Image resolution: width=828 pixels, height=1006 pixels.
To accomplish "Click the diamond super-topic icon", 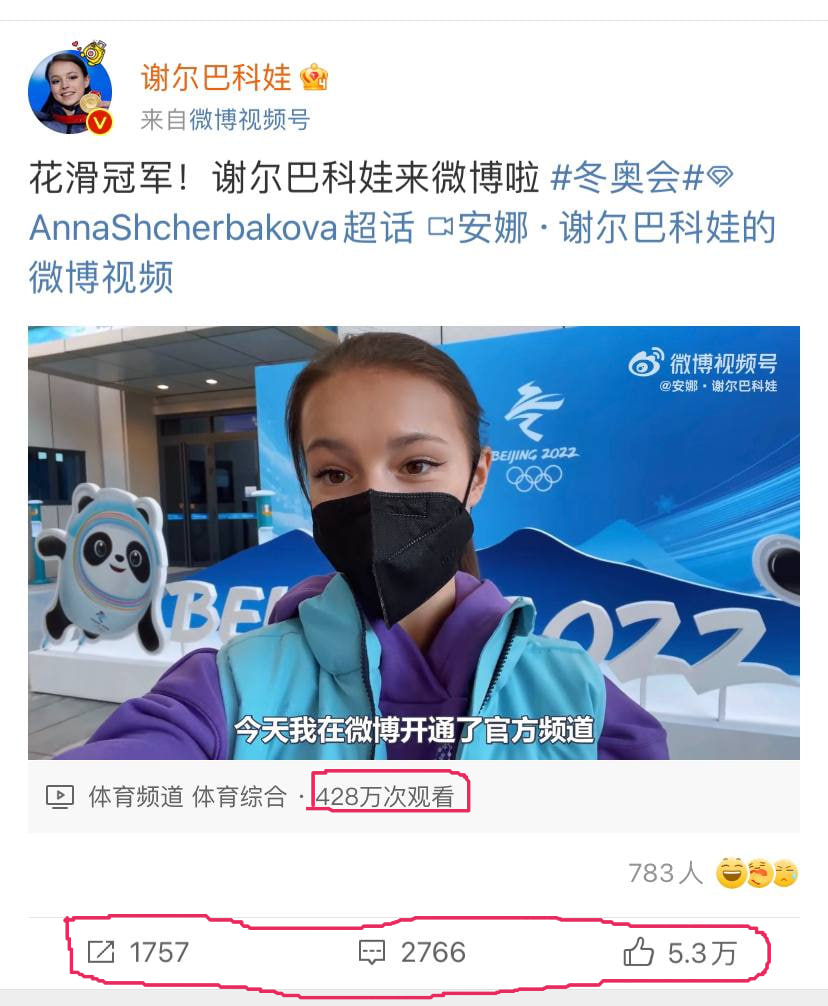I will coord(719,176).
